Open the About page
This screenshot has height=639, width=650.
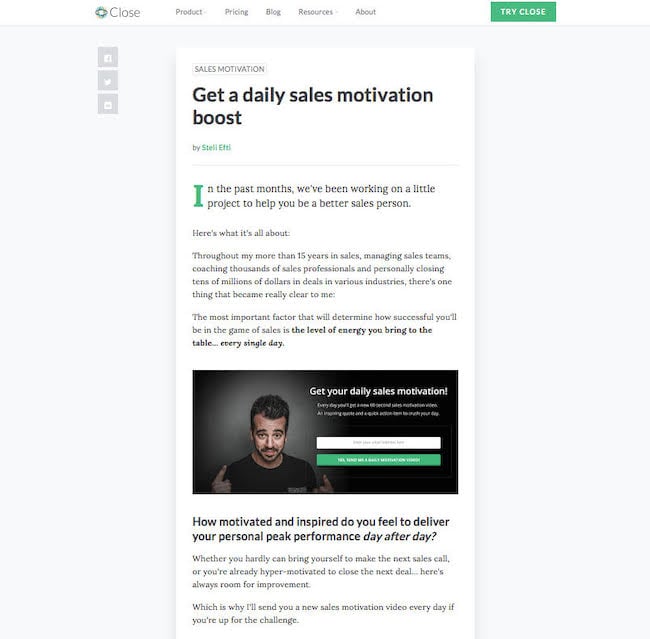[x=365, y=12]
